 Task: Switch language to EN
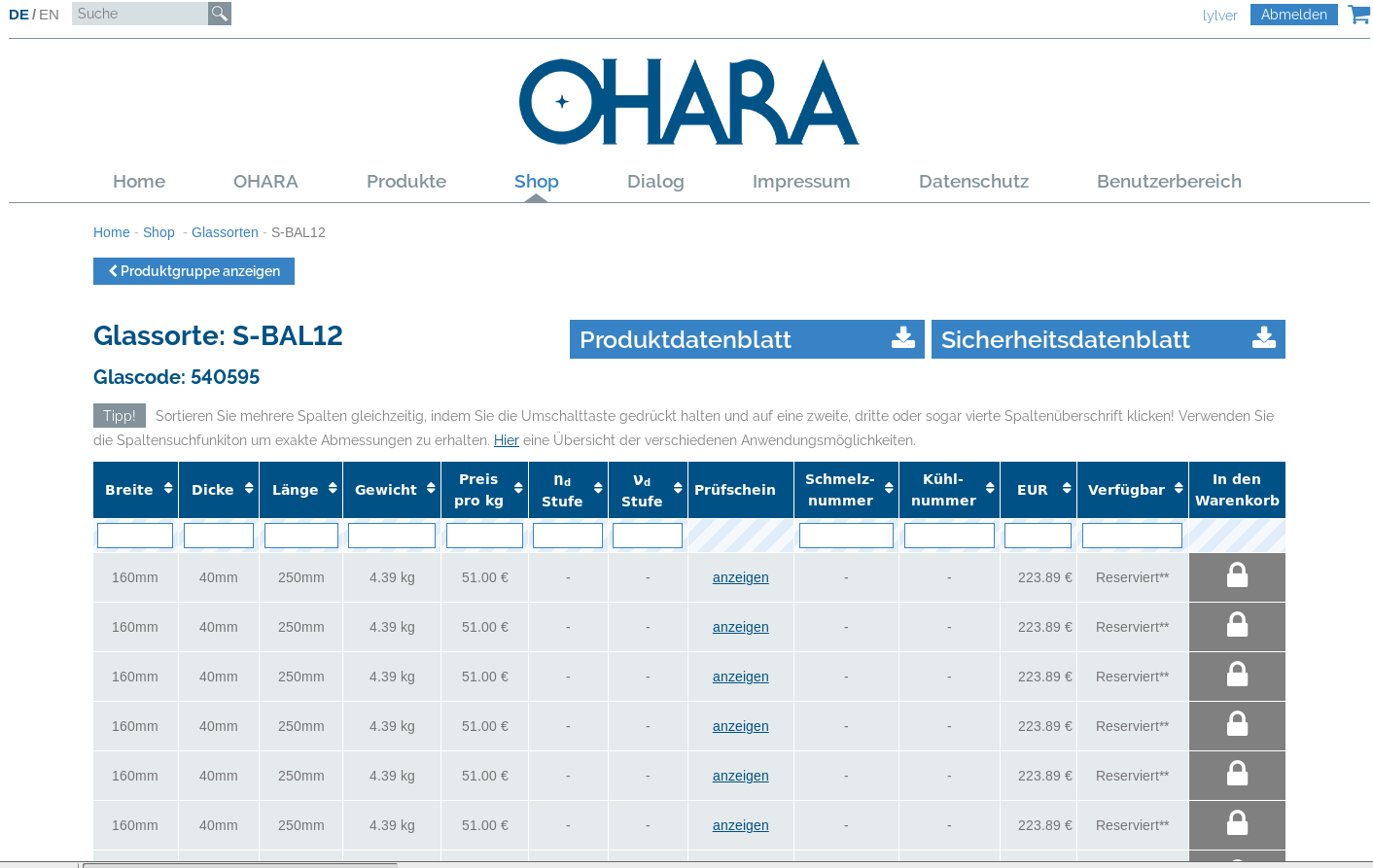[x=49, y=15]
